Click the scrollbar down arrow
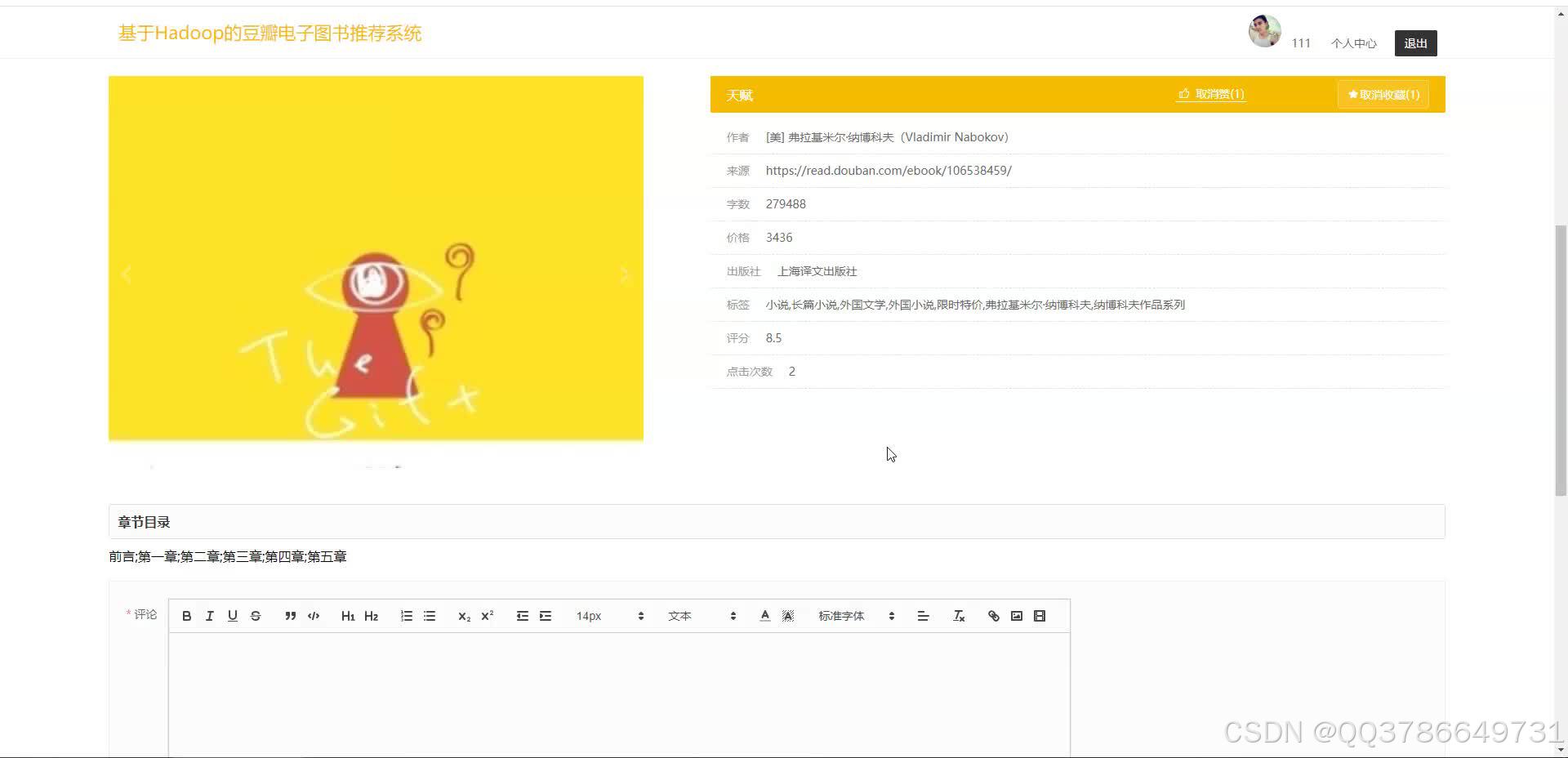The width and height of the screenshot is (1568, 758). [x=1561, y=750]
